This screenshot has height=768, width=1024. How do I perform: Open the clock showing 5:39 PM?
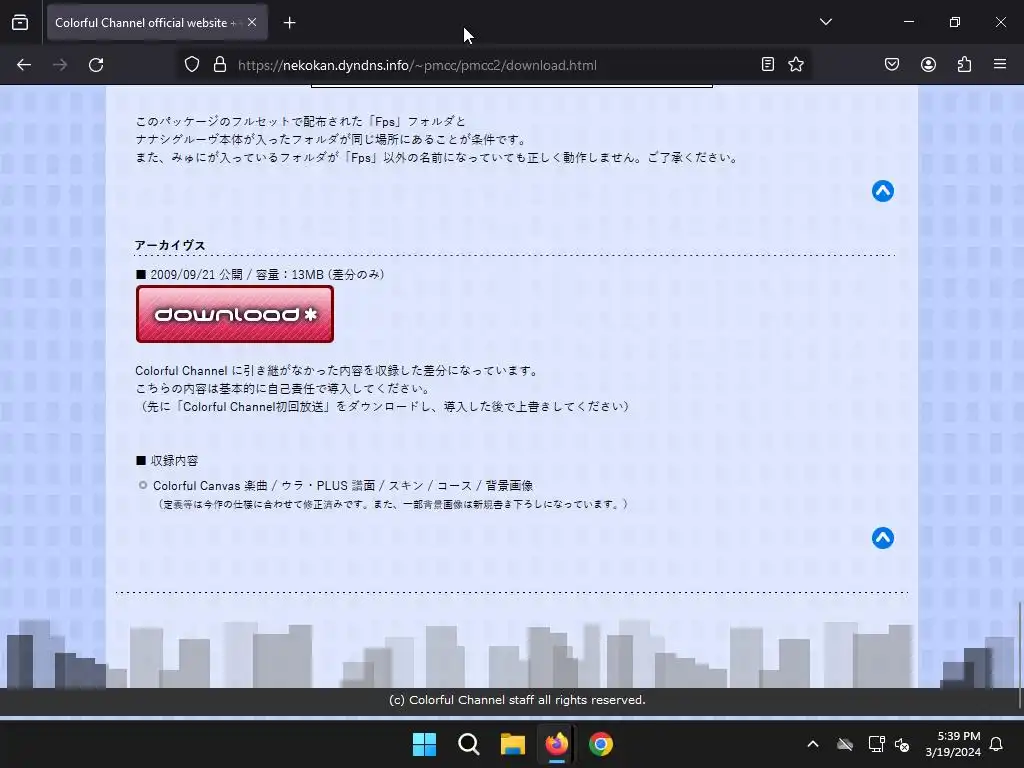[x=953, y=744]
